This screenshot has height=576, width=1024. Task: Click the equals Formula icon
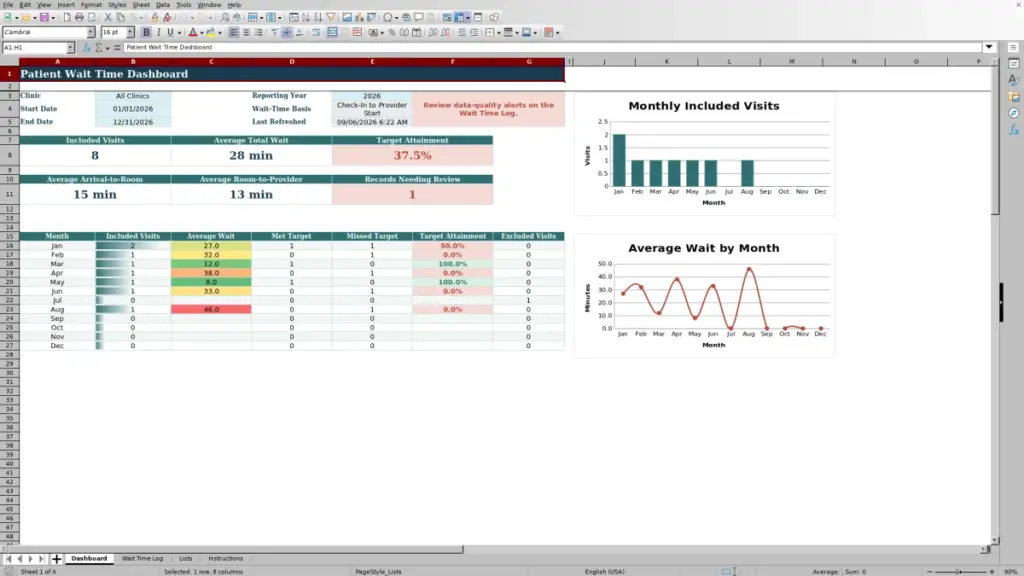click(x=117, y=47)
